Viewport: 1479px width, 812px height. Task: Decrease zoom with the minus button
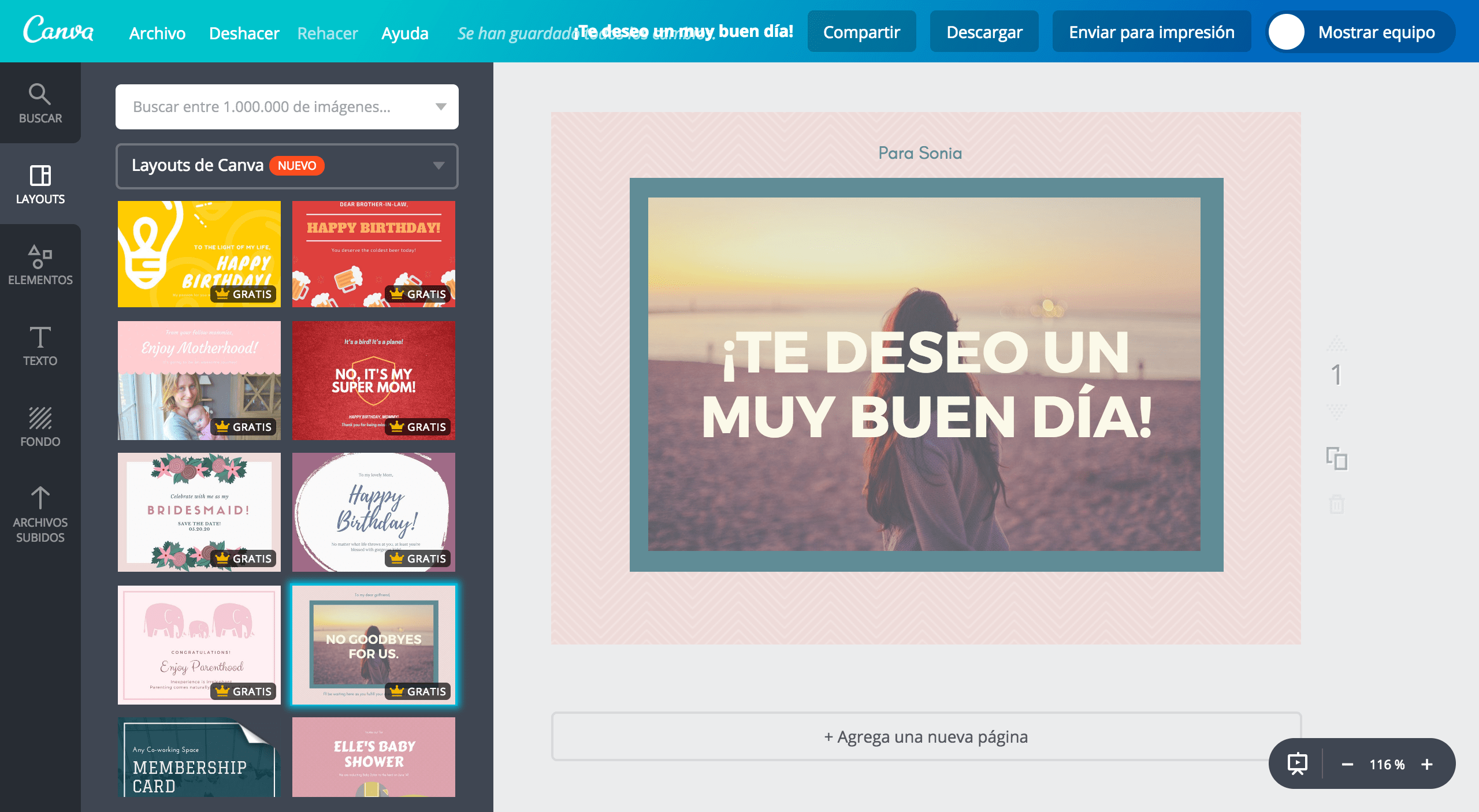(1347, 764)
